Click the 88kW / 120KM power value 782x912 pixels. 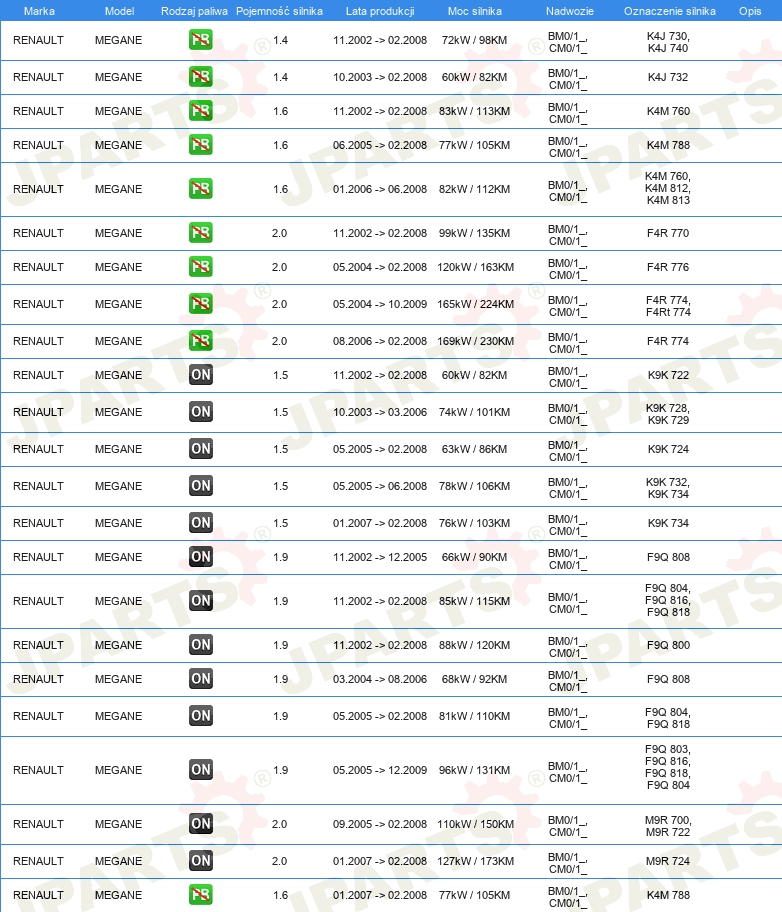[474, 645]
